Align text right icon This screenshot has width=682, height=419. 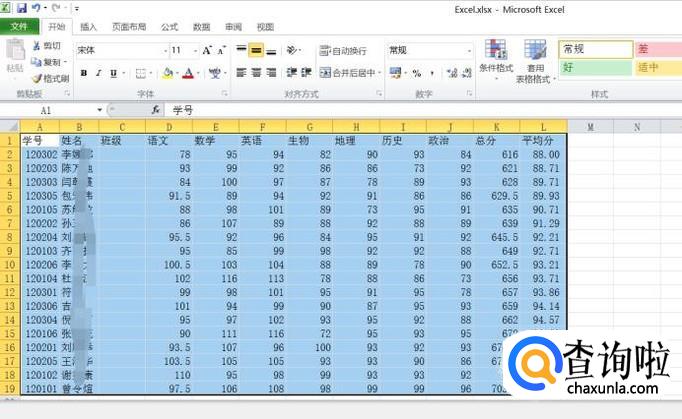click(x=271, y=72)
